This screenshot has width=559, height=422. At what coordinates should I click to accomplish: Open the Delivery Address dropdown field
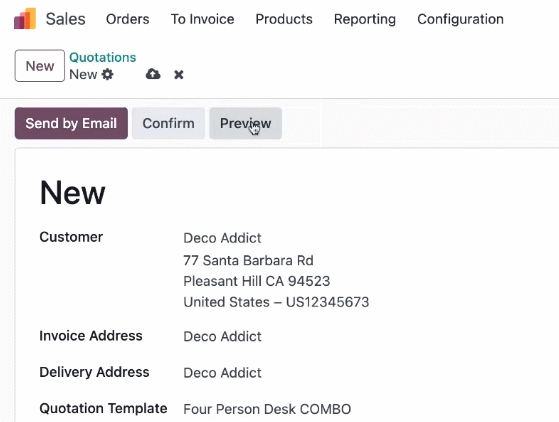pos(222,373)
